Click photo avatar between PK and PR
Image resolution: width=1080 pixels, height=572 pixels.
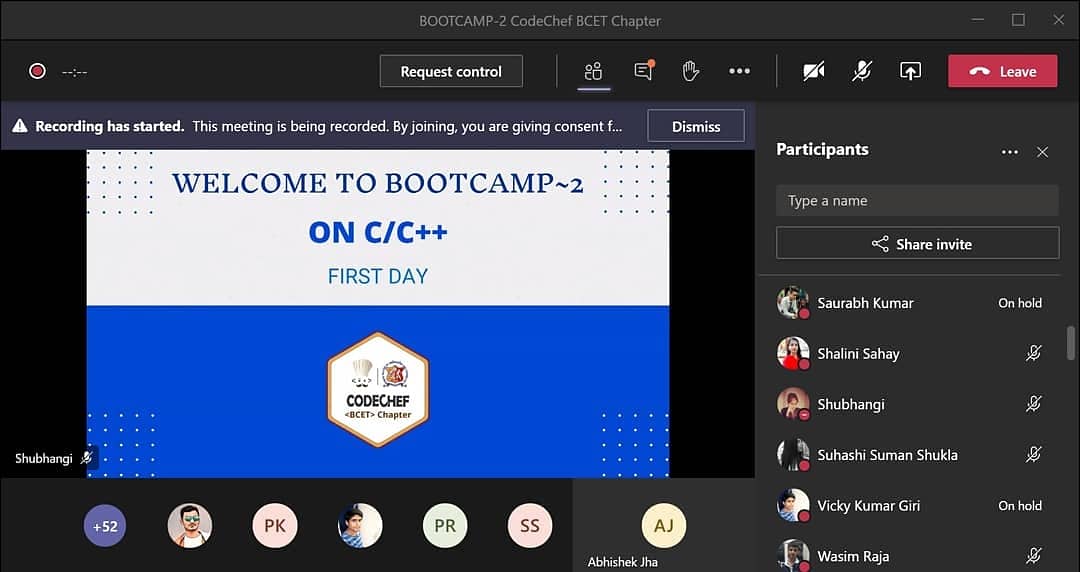[x=360, y=526]
